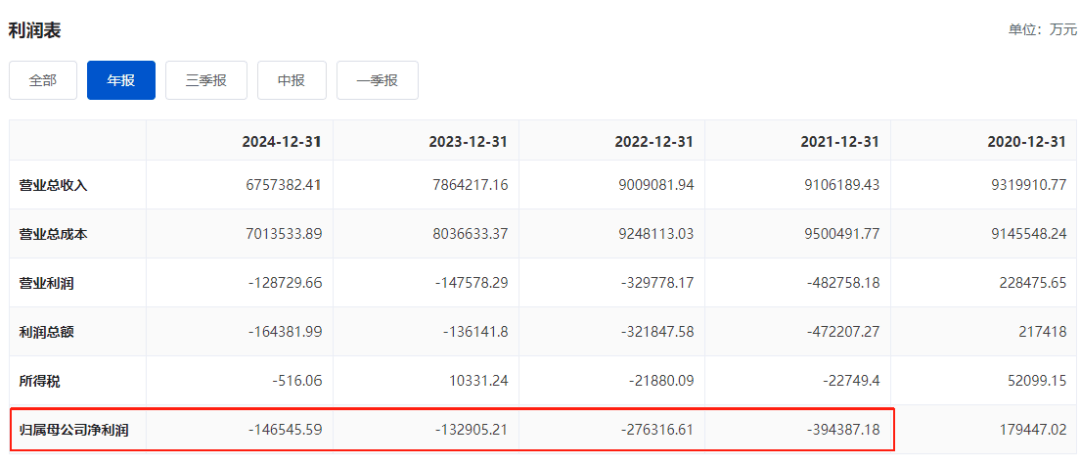Click operating profit -128729.66
1080x465 pixels.
pyautogui.click(x=285, y=282)
